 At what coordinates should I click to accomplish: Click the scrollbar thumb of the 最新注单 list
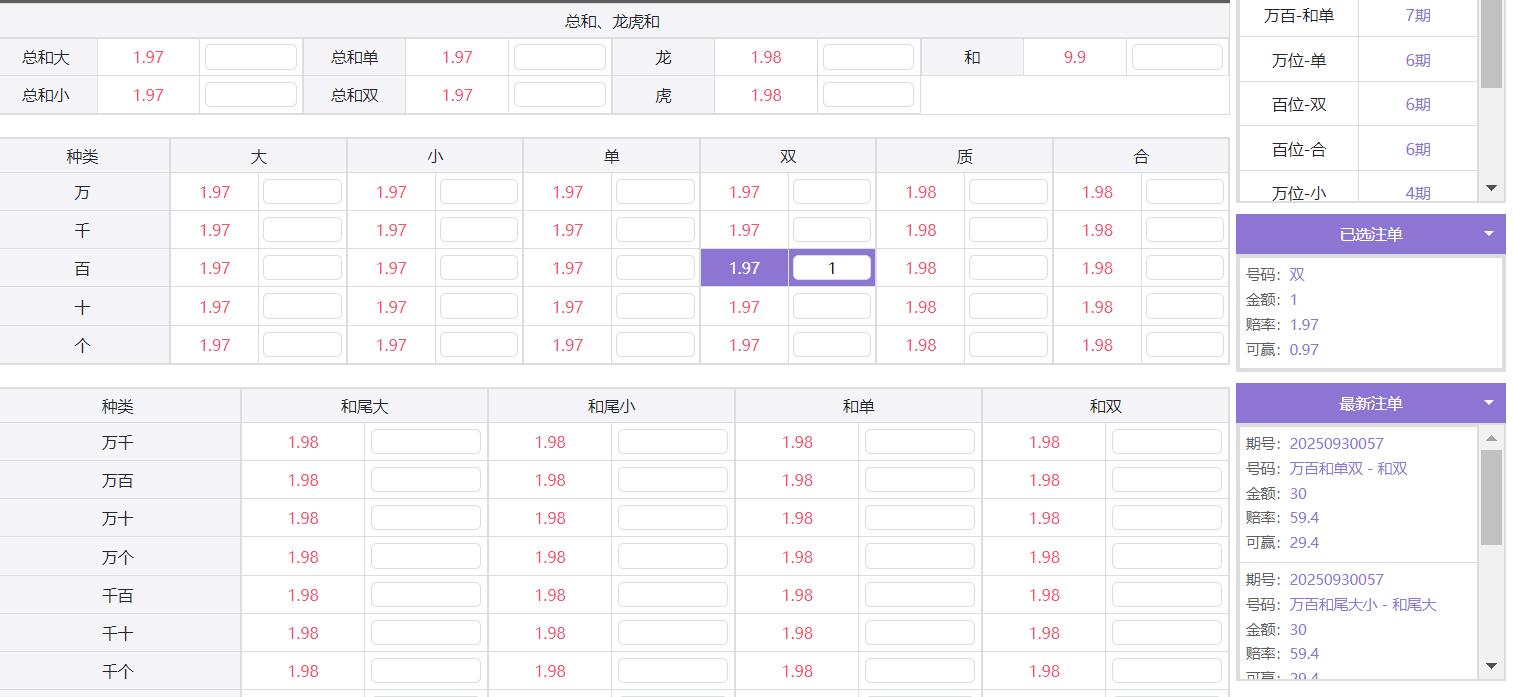(x=1491, y=497)
